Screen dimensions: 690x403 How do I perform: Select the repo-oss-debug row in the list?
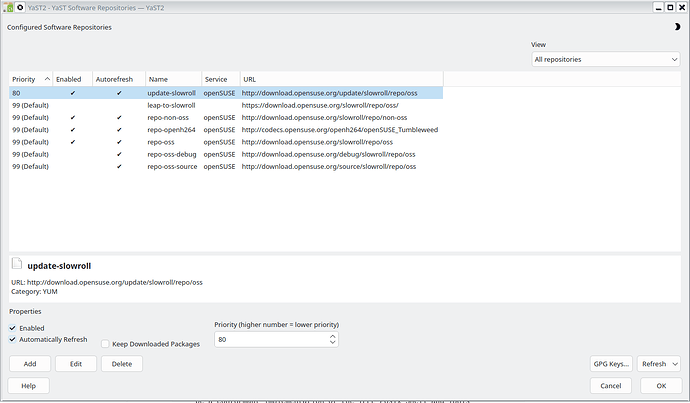coord(171,154)
